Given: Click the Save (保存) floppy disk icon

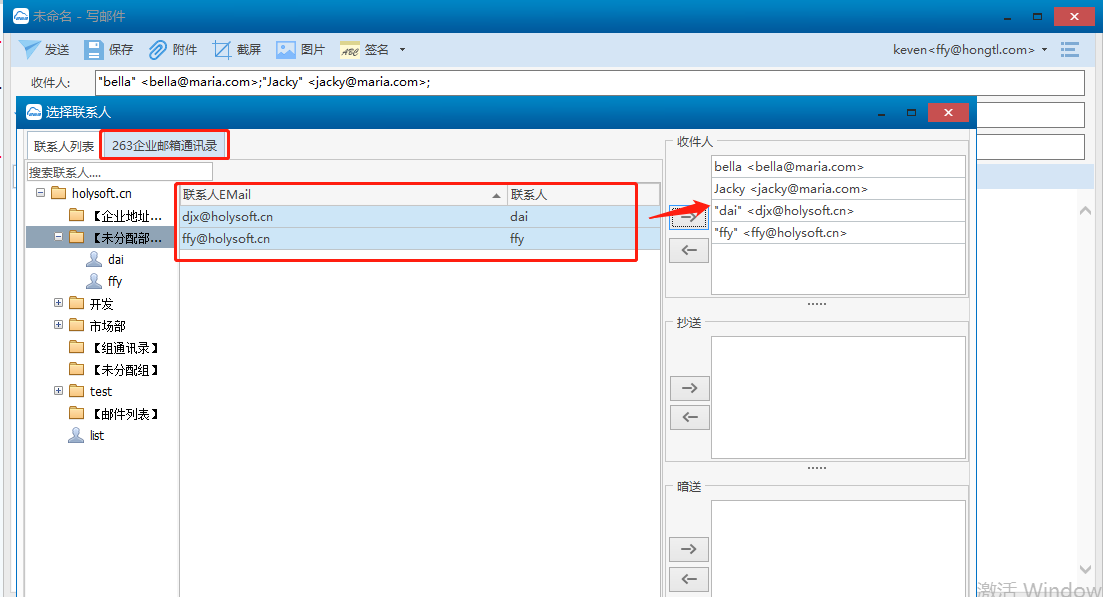Looking at the screenshot, I should click(94, 50).
